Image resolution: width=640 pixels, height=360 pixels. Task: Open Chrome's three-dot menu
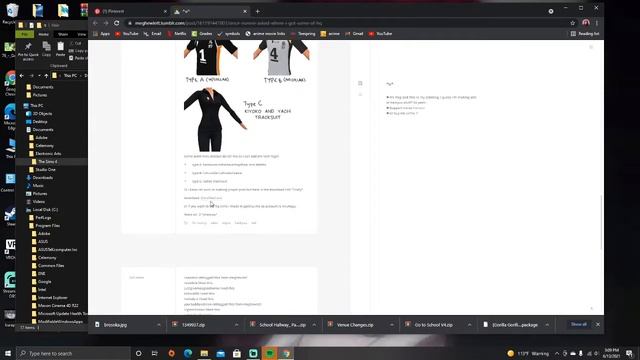click(597, 23)
